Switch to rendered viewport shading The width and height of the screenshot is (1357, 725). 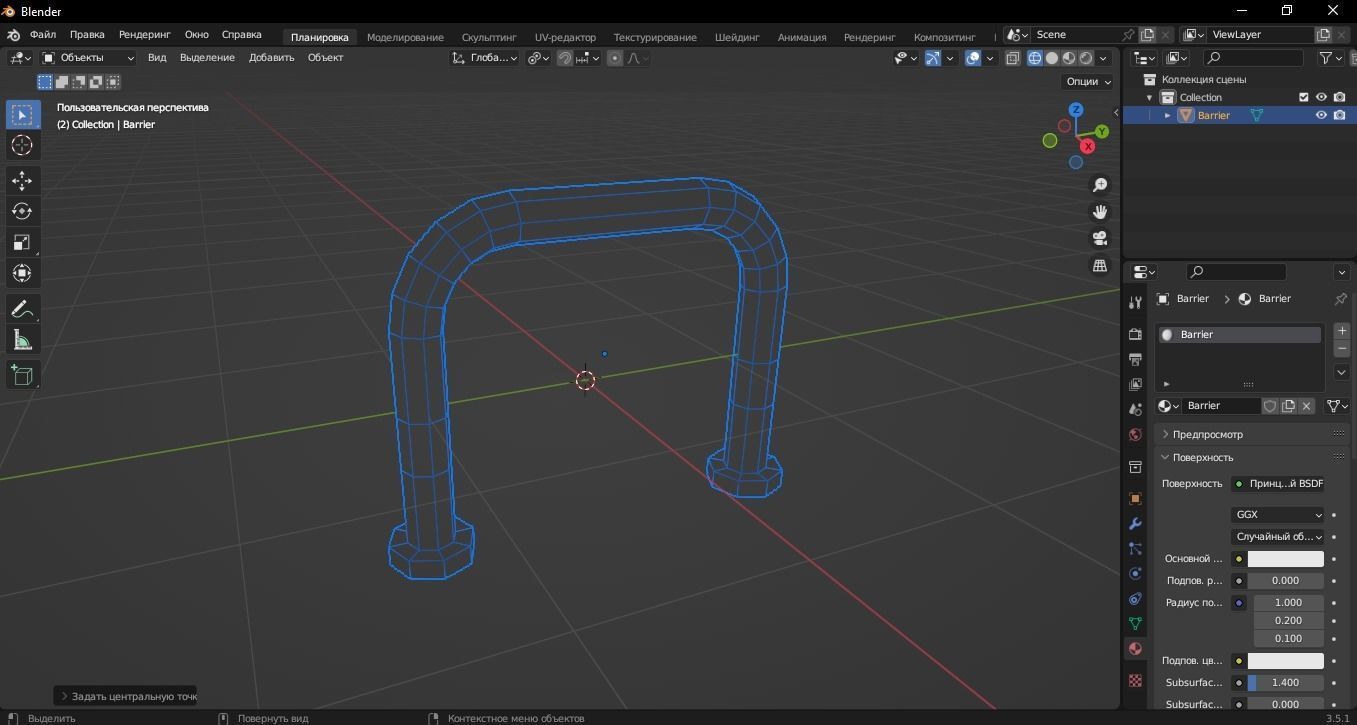[1086, 58]
